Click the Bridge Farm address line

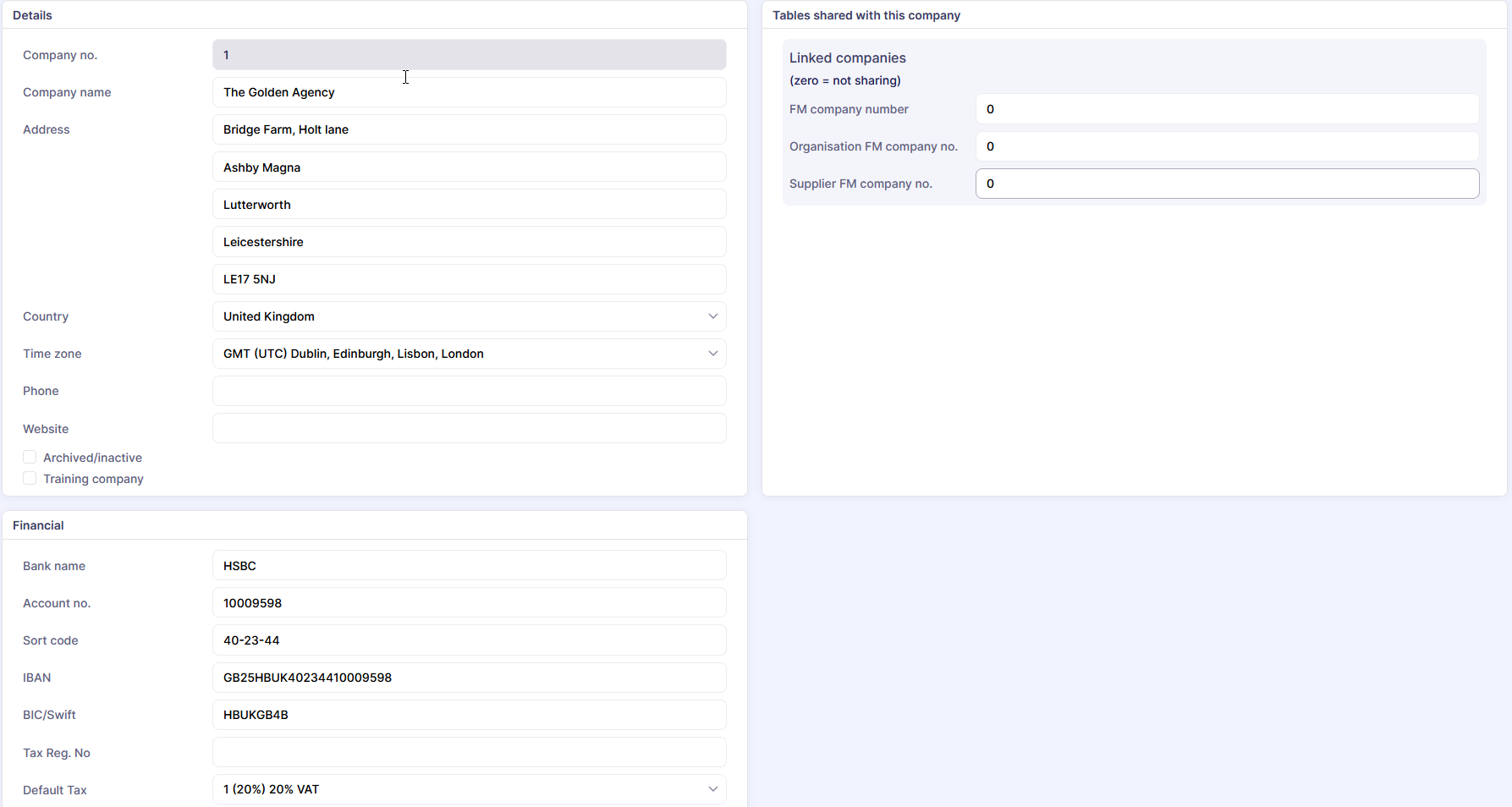pos(469,129)
